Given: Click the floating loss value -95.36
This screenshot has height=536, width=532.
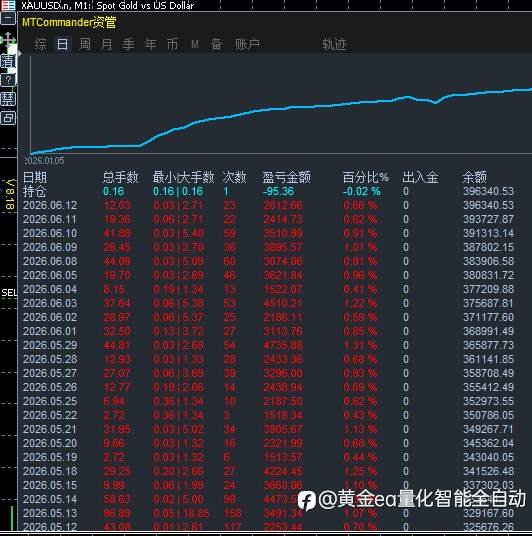Looking at the screenshot, I should pos(278,191).
